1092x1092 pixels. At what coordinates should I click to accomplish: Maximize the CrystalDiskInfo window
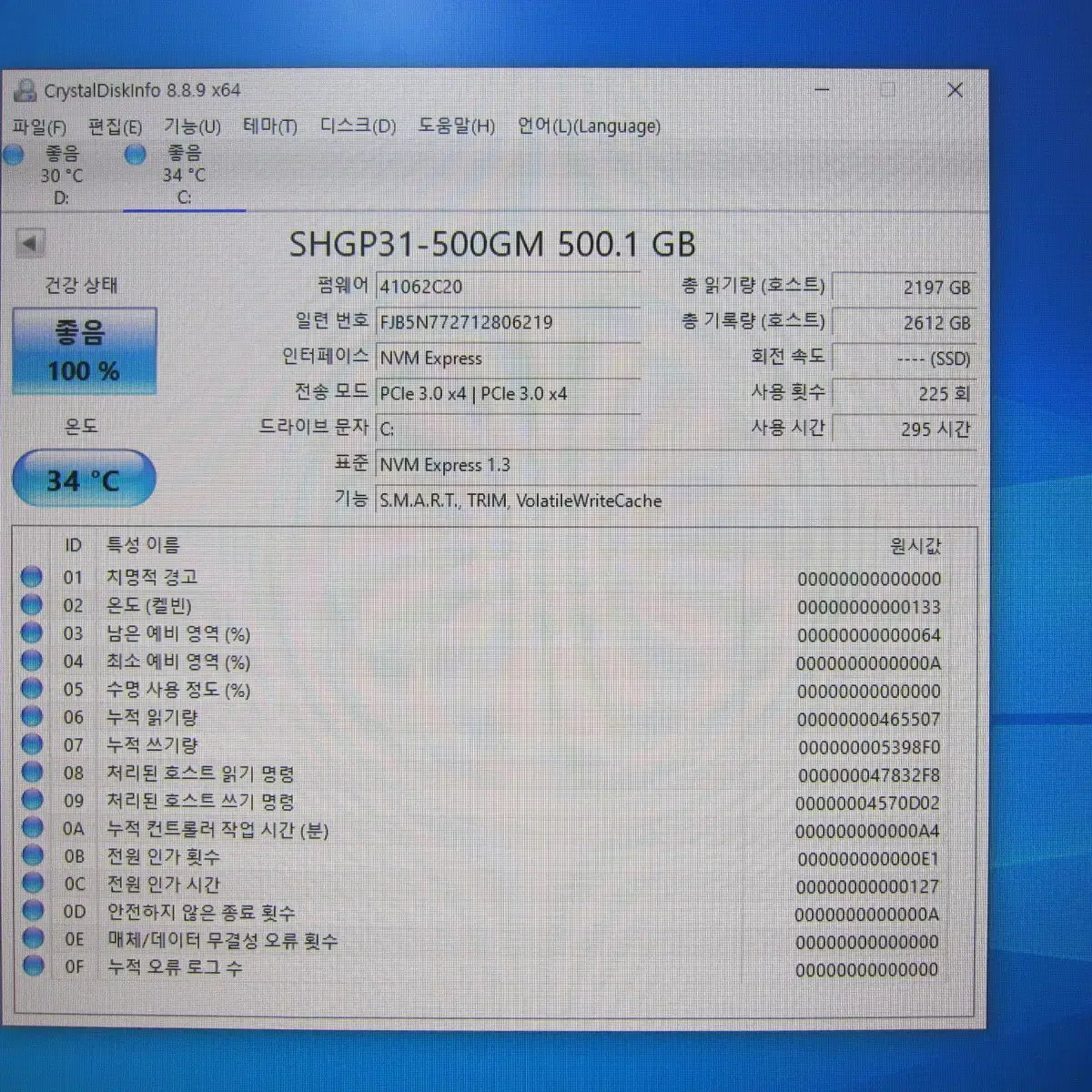(887, 89)
